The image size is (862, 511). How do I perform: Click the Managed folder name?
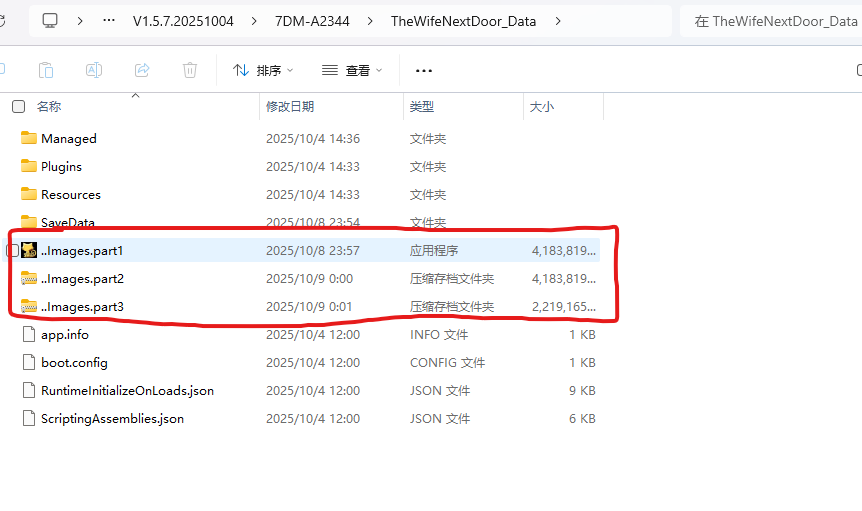(69, 138)
